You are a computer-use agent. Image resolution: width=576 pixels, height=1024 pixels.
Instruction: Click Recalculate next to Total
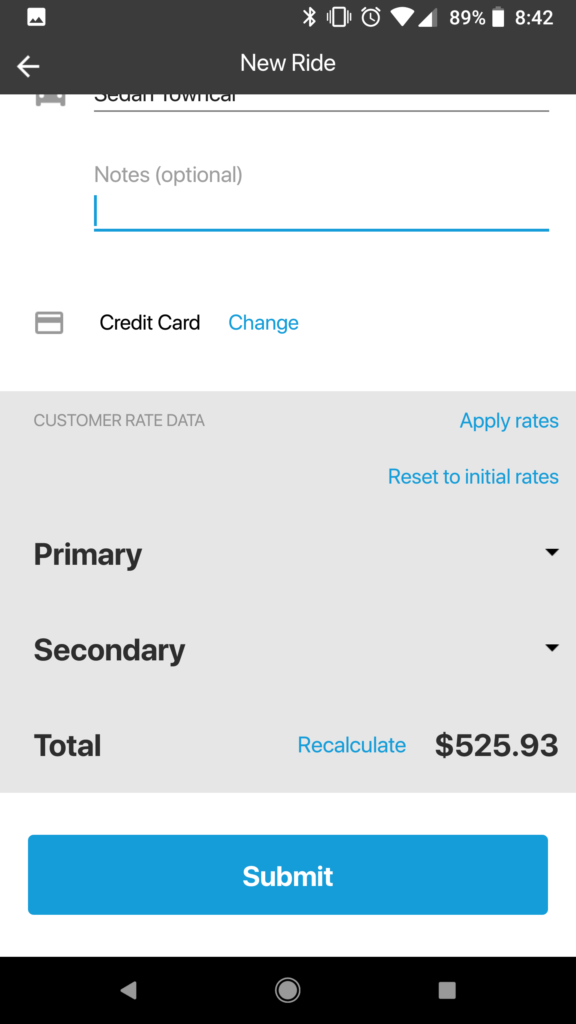[x=352, y=745]
